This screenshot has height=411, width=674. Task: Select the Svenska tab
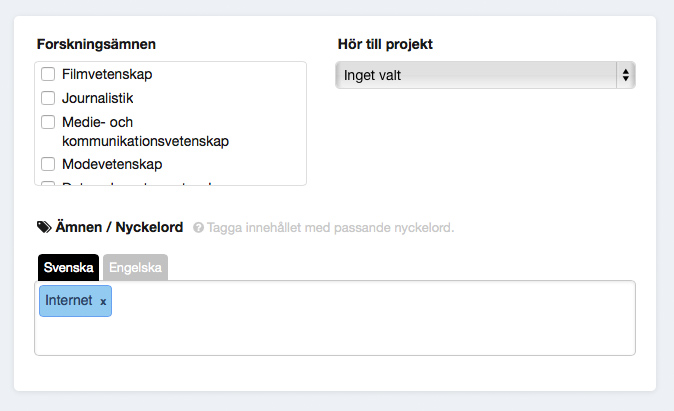click(68, 267)
